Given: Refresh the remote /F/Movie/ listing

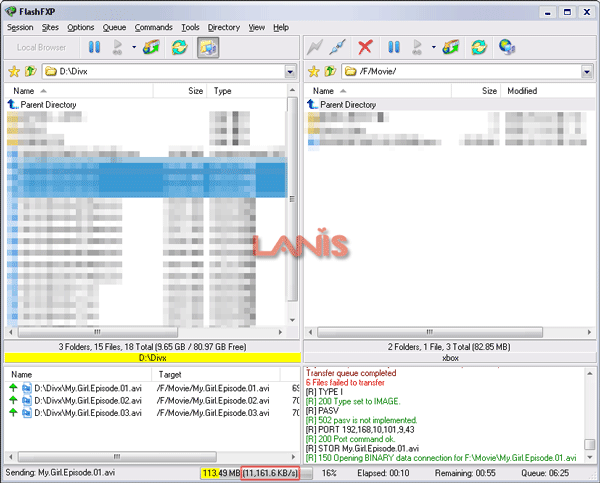Looking at the screenshot, I should (479, 47).
